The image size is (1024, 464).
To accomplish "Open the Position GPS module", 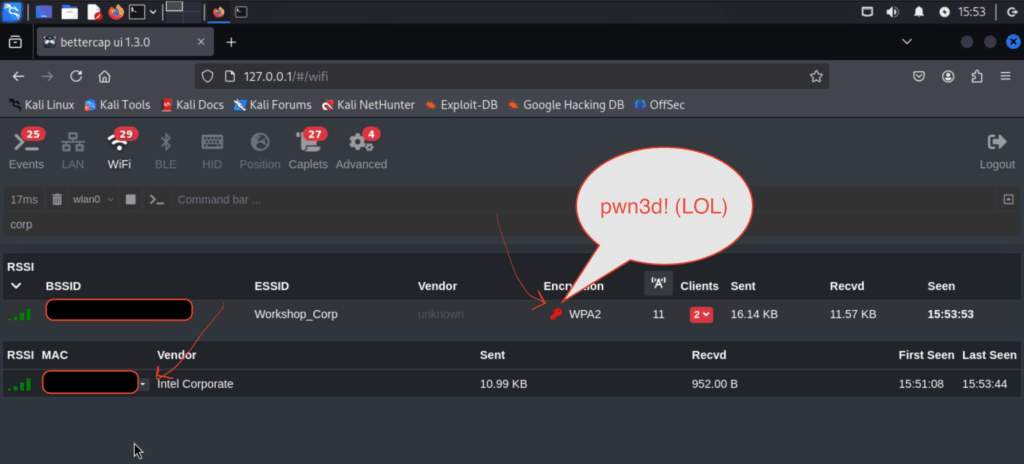I will 260,150.
